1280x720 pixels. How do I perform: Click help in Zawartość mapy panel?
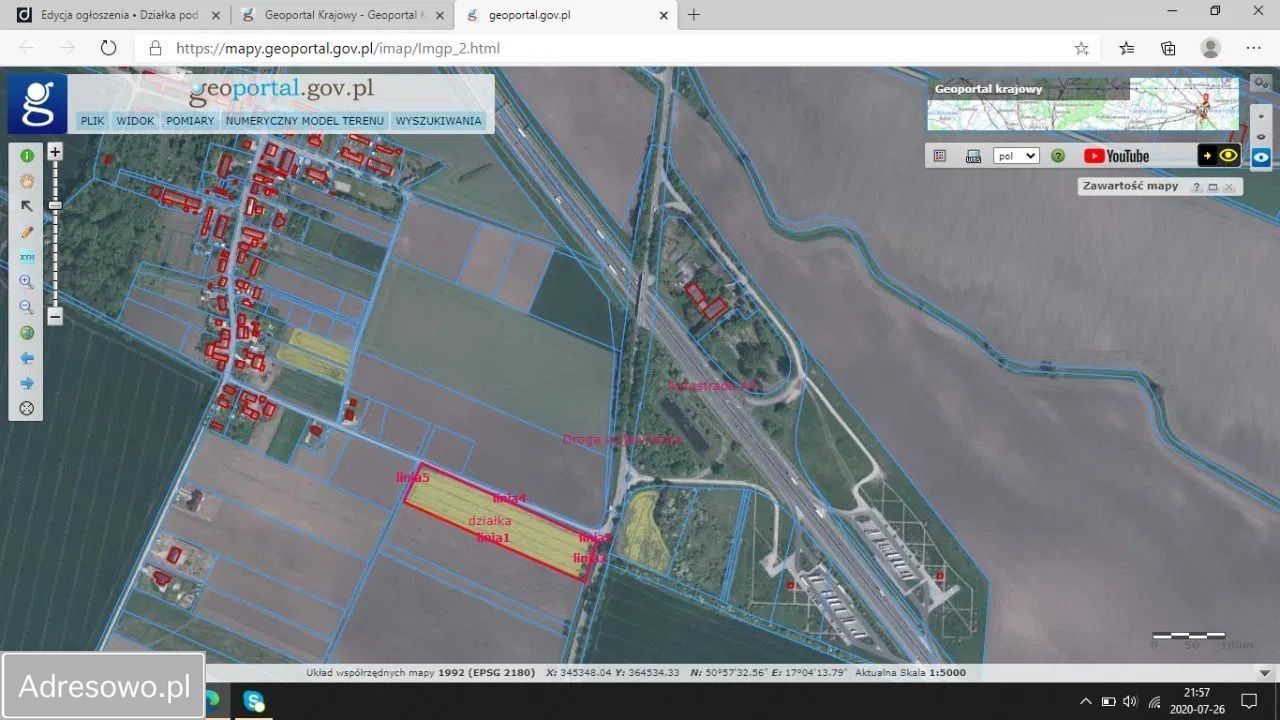tap(1196, 187)
